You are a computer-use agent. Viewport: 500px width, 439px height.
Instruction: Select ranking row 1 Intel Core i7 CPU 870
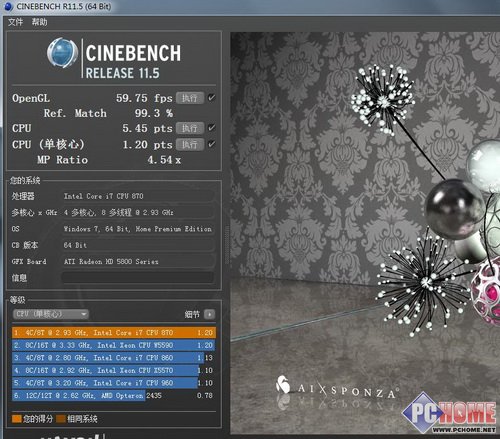coord(114,333)
